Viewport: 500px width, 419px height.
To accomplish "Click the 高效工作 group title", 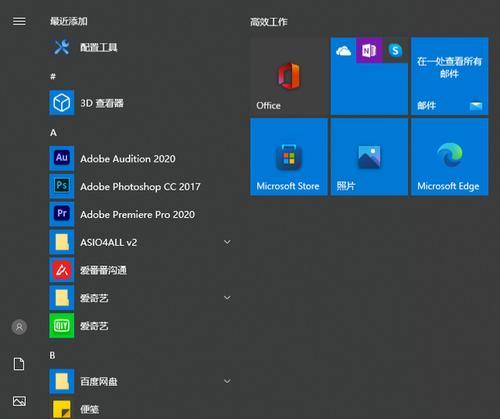I will [269, 22].
